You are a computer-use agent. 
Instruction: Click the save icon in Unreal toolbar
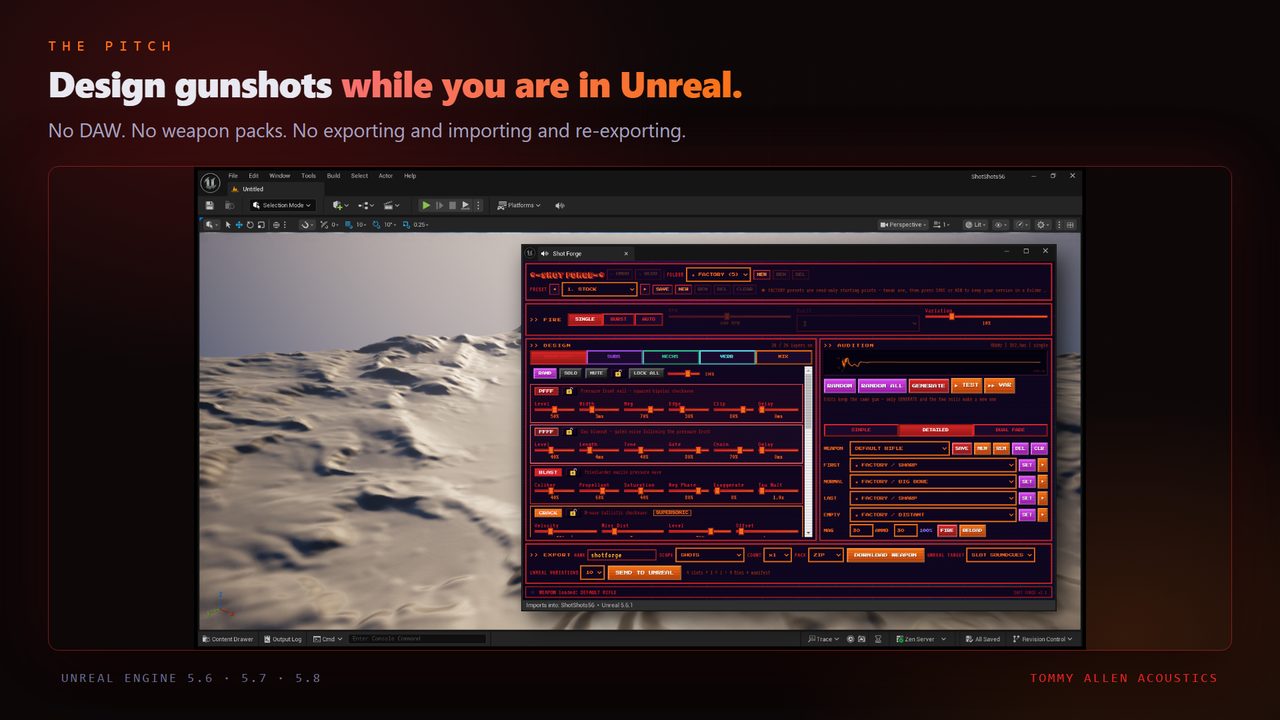click(x=210, y=205)
